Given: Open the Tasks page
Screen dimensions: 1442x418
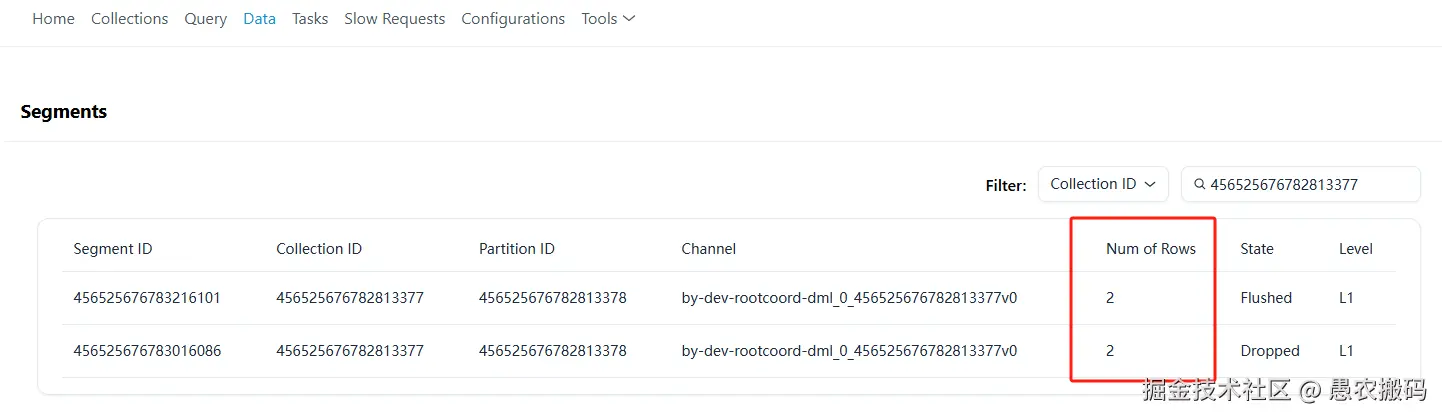Looking at the screenshot, I should coord(310,19).
